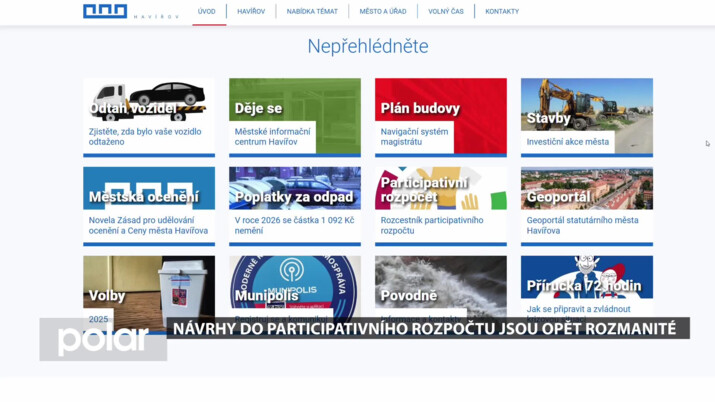The height and width of the screenshot is (402, 715).
Task: Open the Městská ocenění blue tile
Action: [x=148, y=188]
